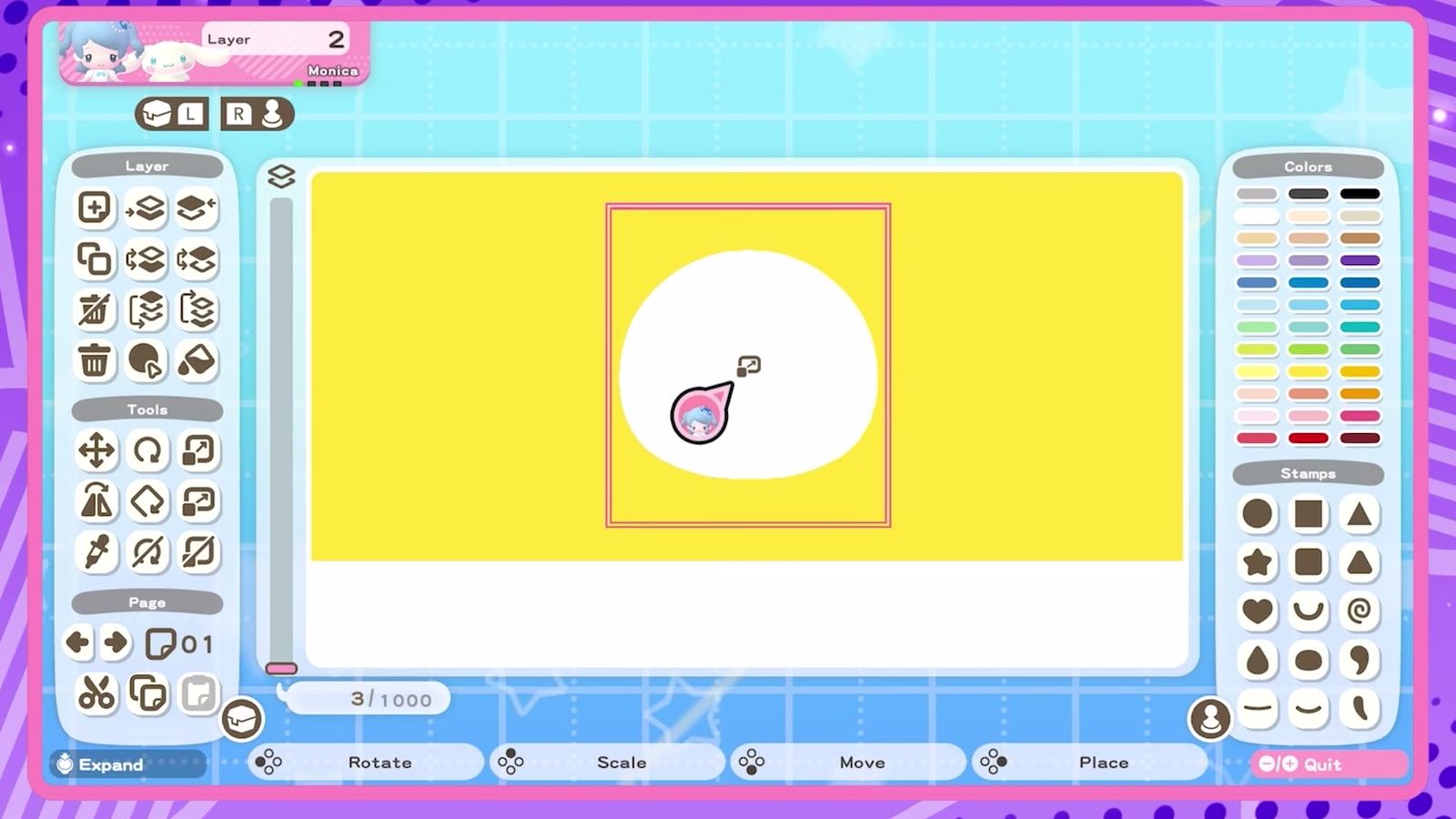Viewport: 1456px width, 819px height.
Task: Click the copy page icon
Action: 147,693
